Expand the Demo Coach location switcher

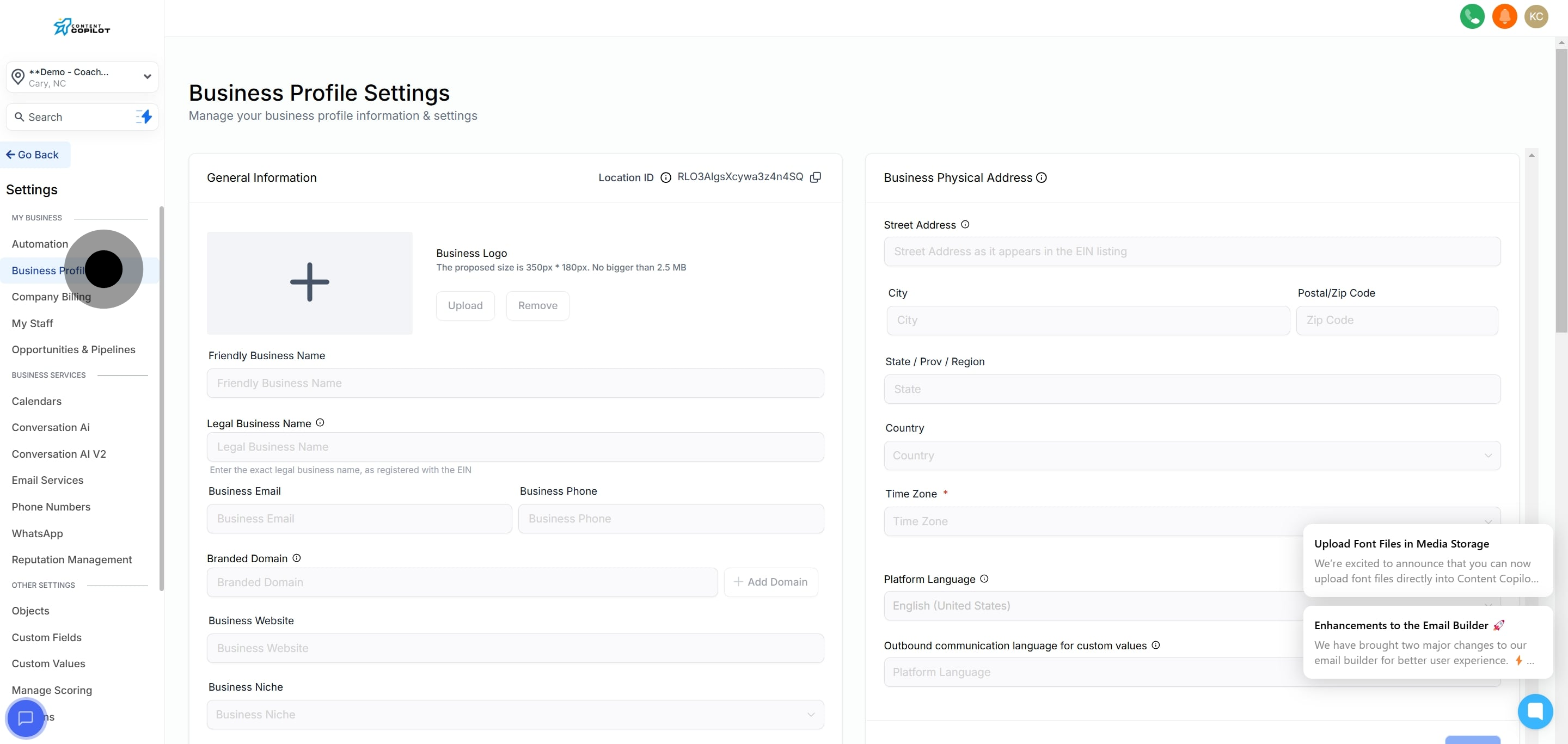tap(82, 77)
